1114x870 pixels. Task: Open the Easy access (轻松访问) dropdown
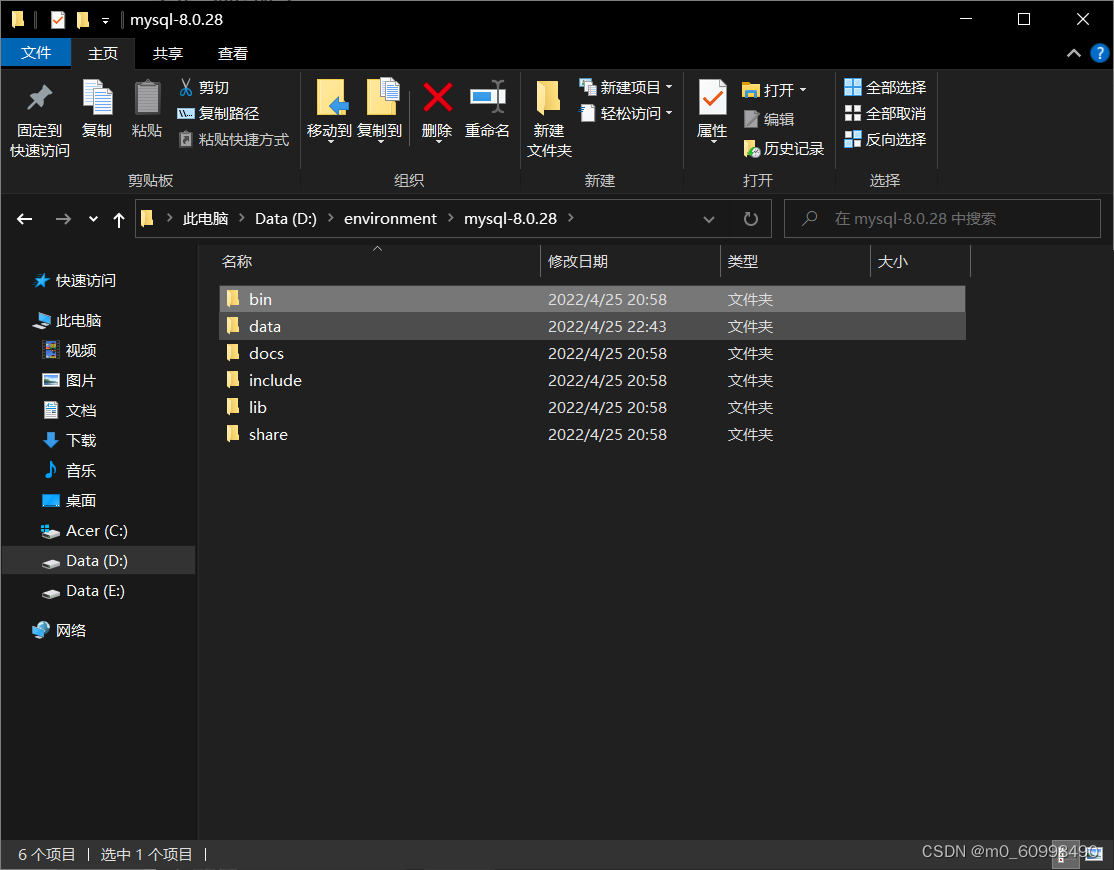point(626,114)
